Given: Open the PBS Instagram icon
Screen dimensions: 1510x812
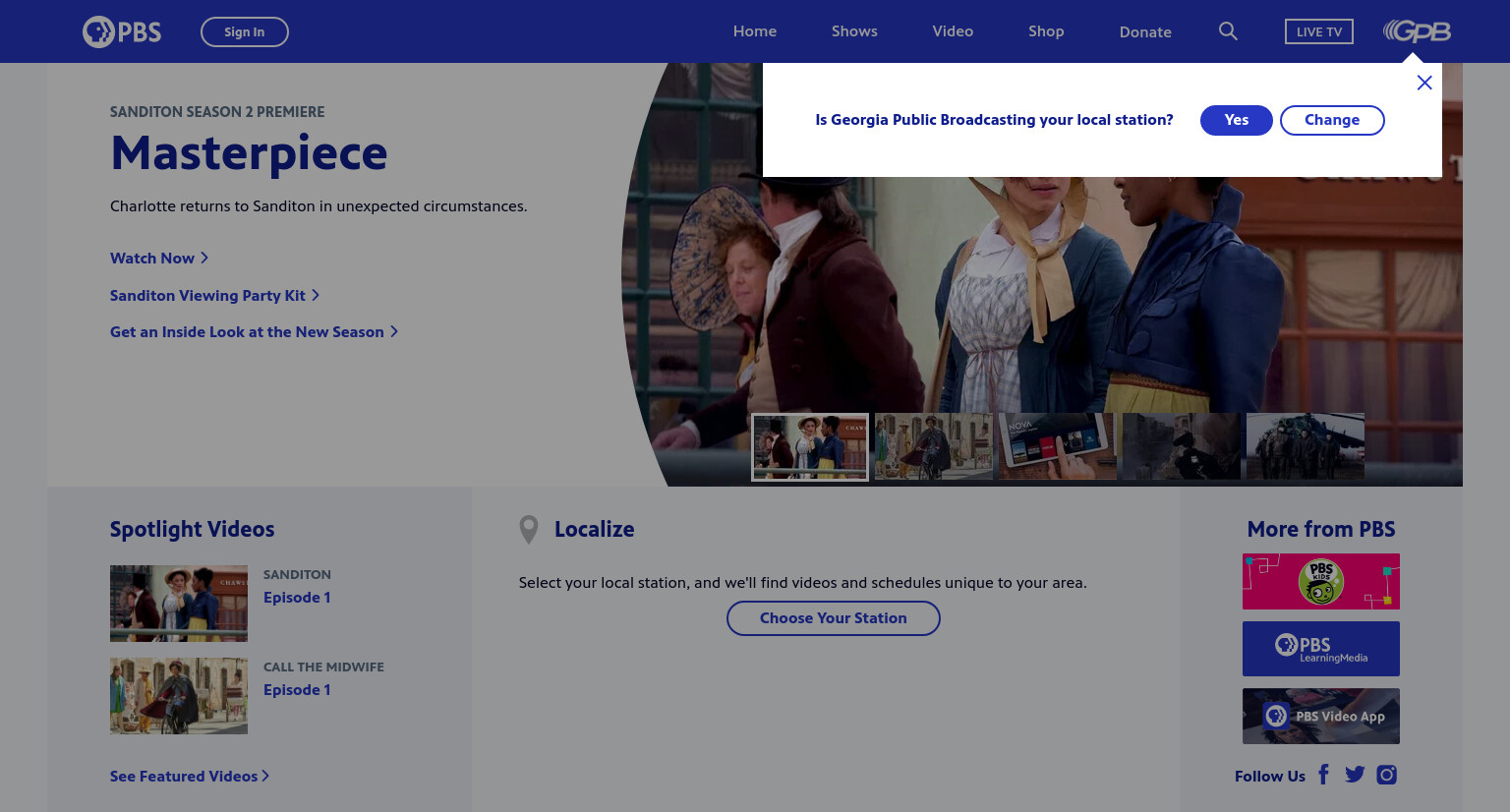Looking at the screenshot, I should pos(1387,775).
